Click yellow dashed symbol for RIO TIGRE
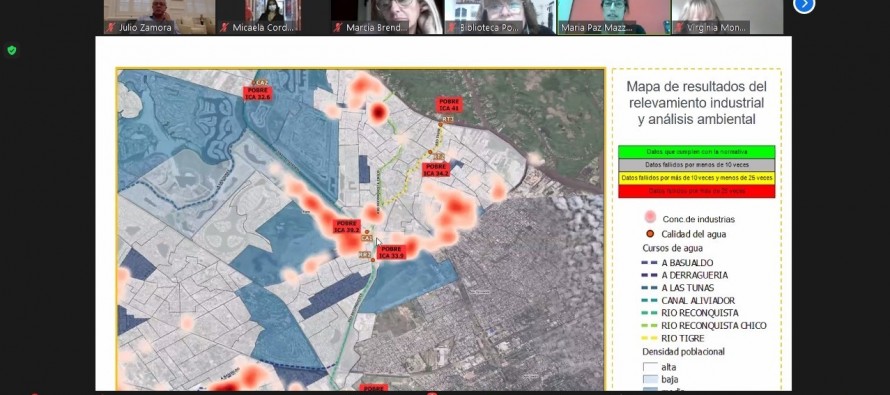 650,338
